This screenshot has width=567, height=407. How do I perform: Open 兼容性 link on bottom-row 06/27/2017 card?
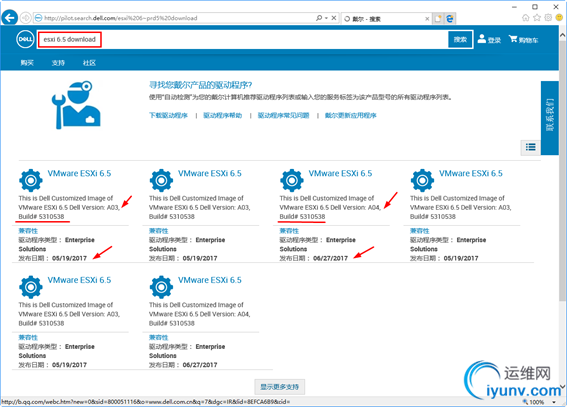click(158, 337)
